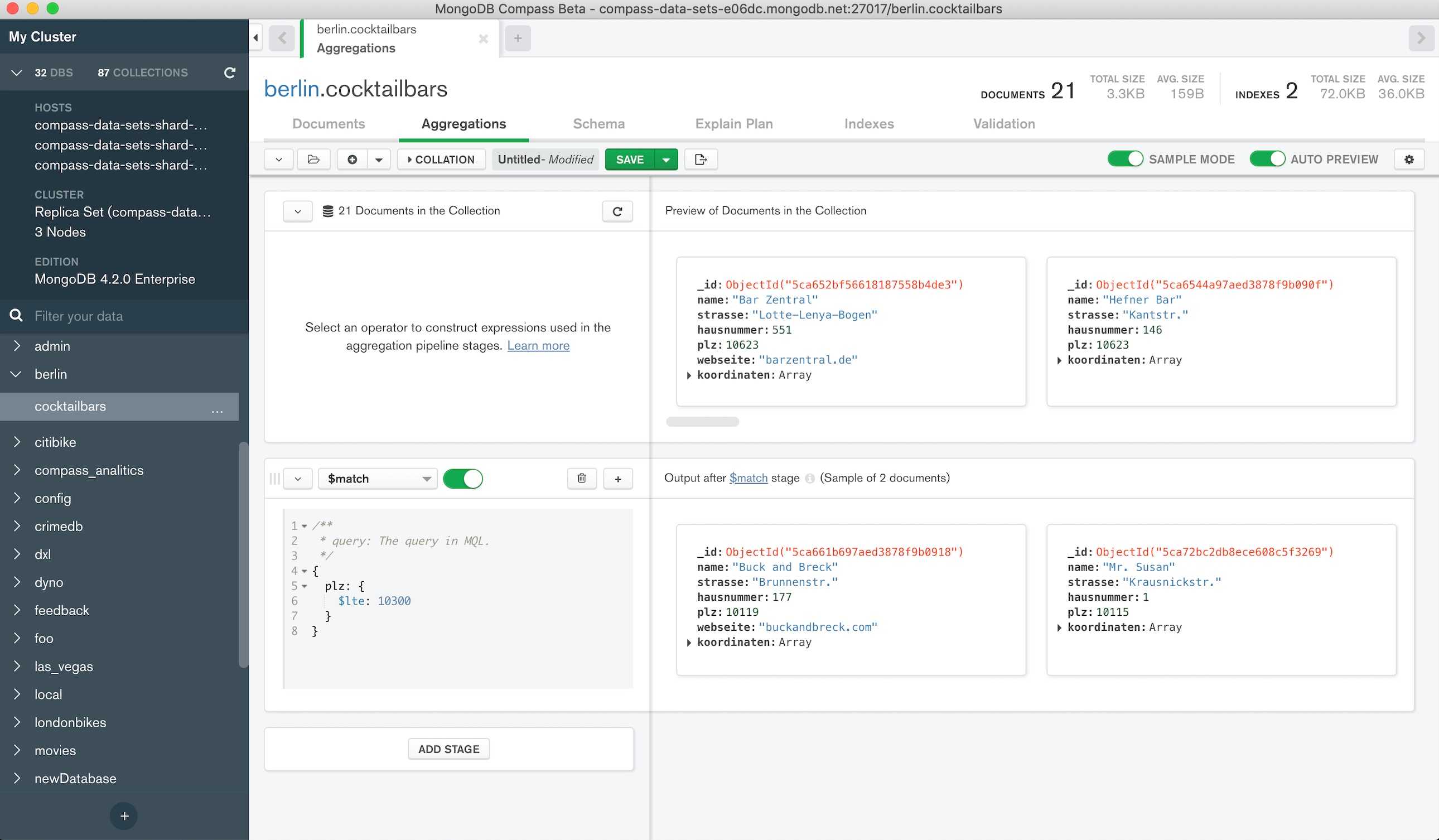1439x840 pixels.
Task: Switch to the Indexes tab
Action: 868,123
